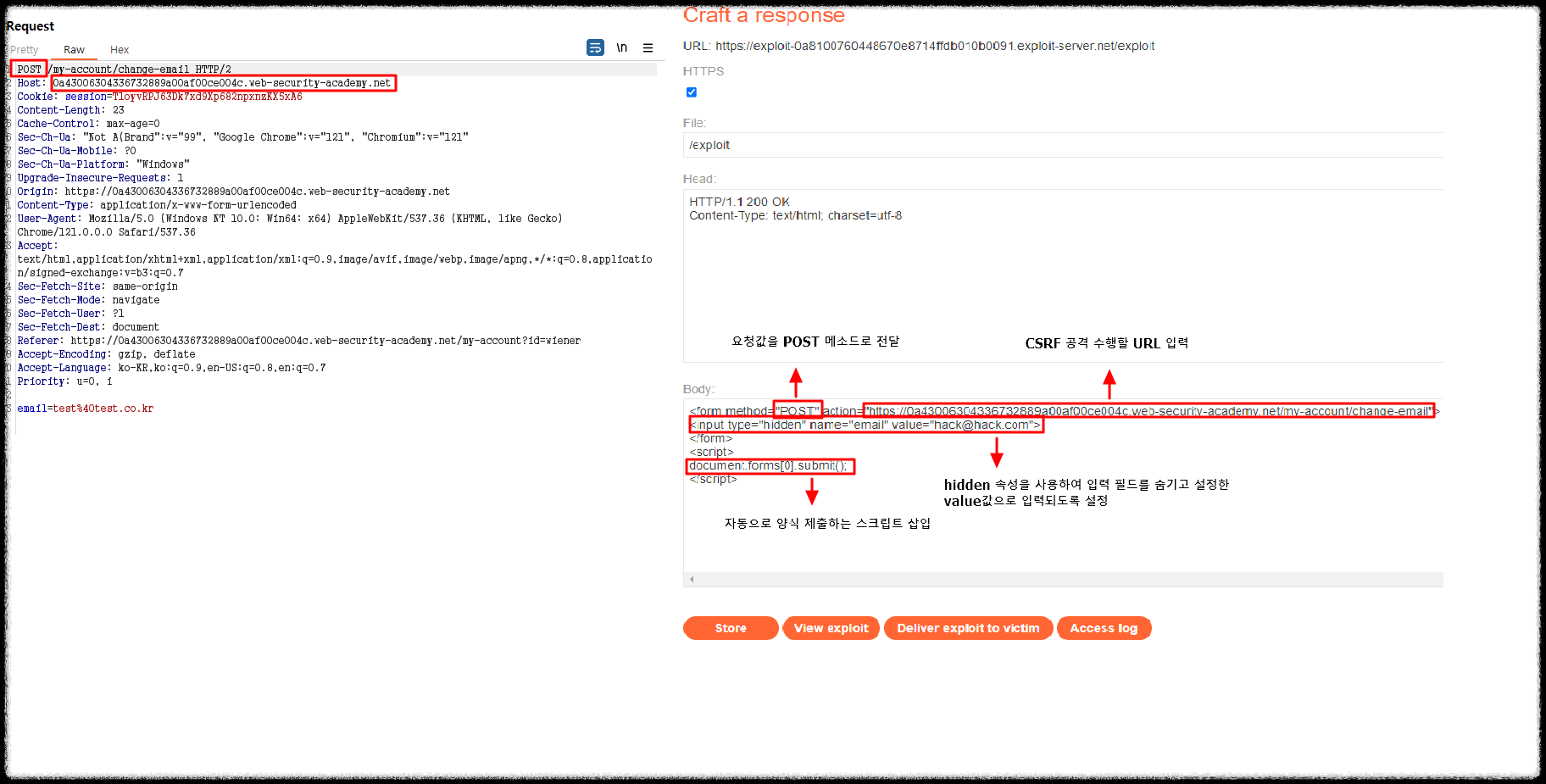Click the Upgrade-Insecure-Requests: 1 line
This screenshot has height=784, width=1546.
pos(100,178)
